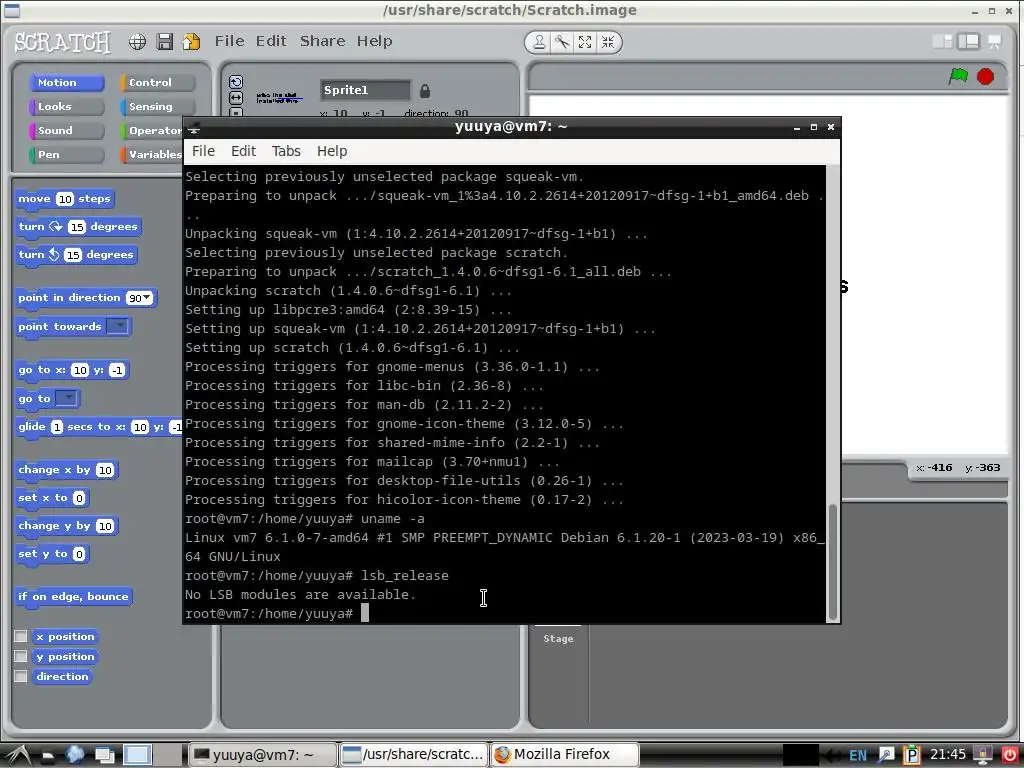The width and height of the screenshot is (1024, 768).
Task: Click the if on edge, bounce block
Action: (74, 596)
